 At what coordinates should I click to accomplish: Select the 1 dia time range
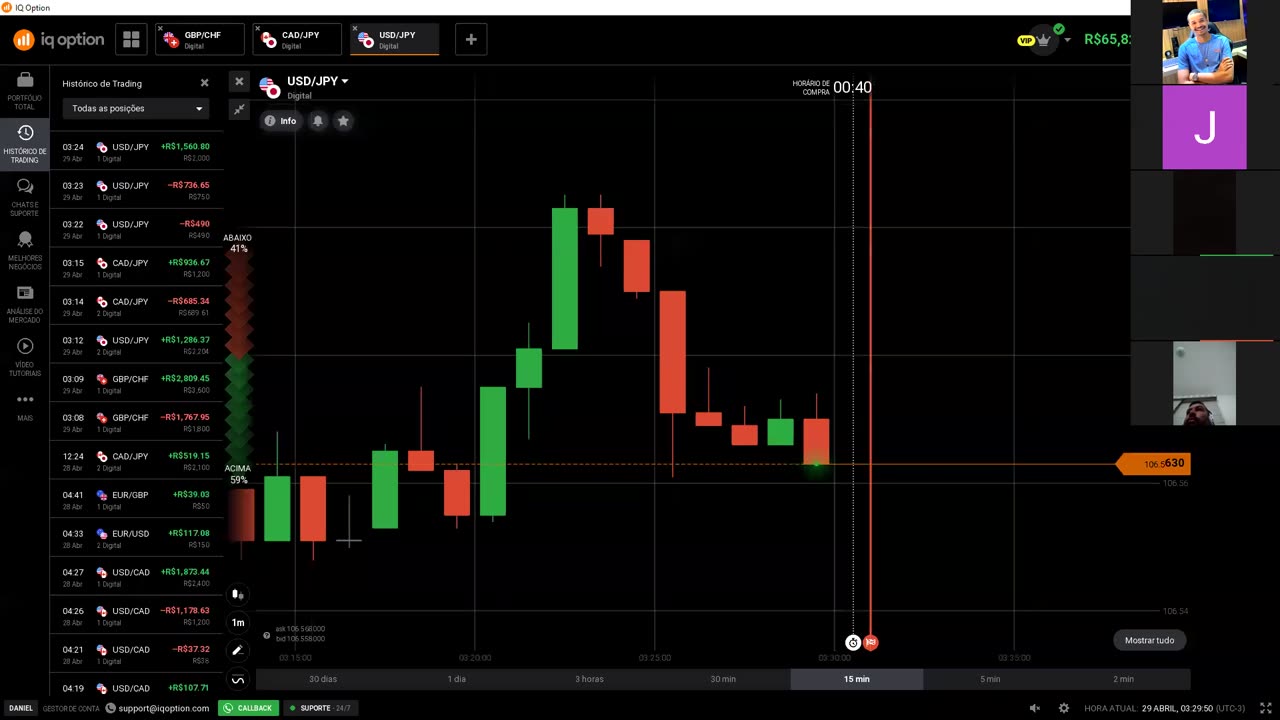[456, 679]
